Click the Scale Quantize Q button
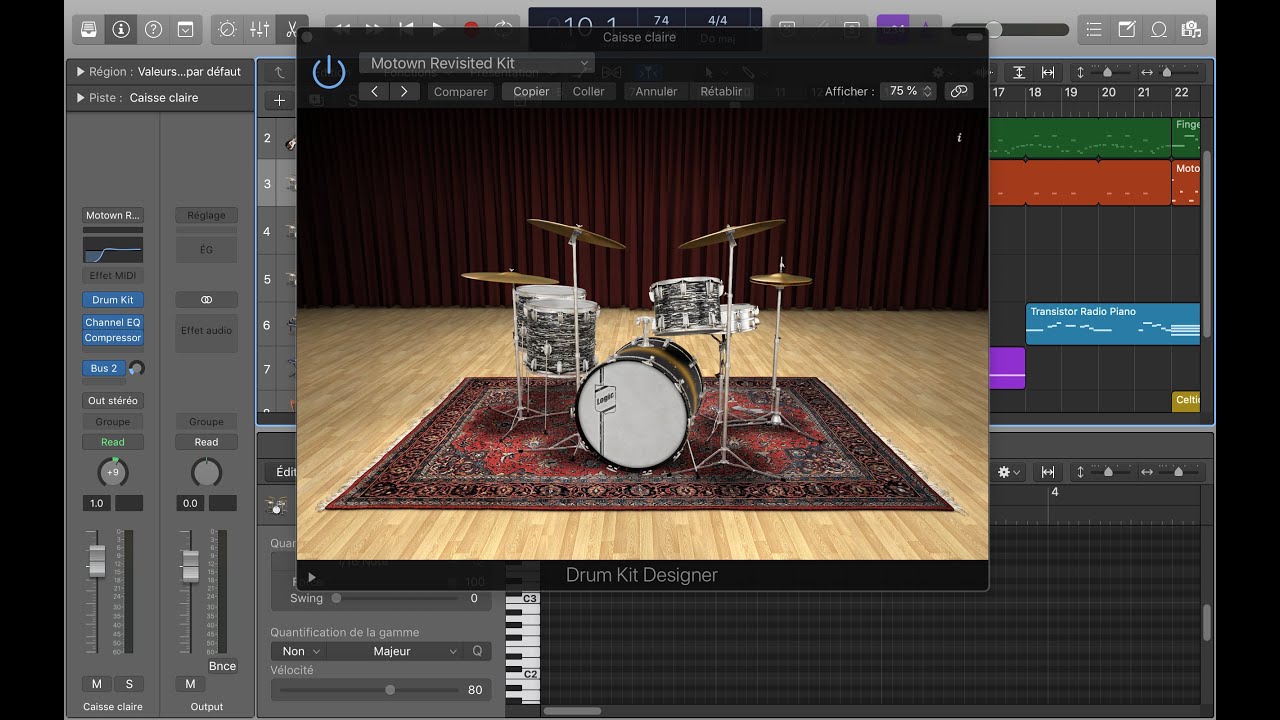 [x=477, y=651]
